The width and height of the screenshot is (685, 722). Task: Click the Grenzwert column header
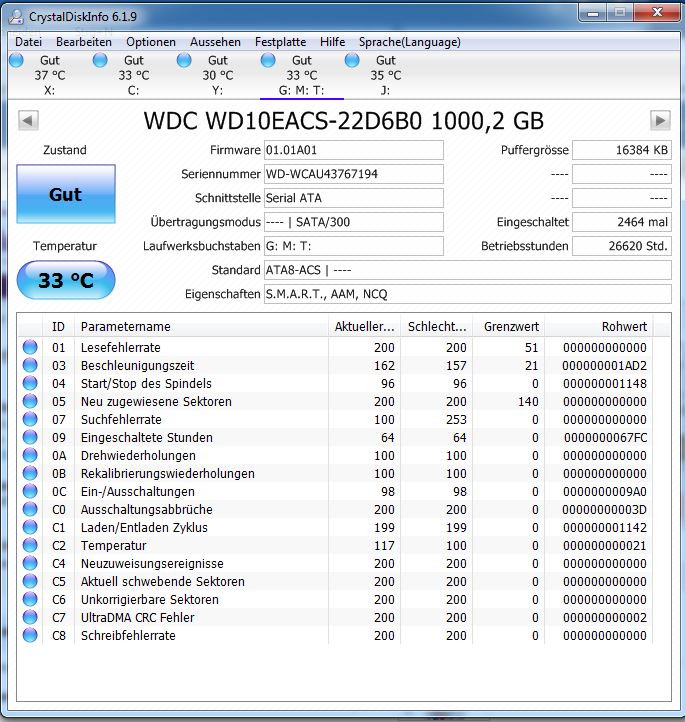tap(509, 326)
